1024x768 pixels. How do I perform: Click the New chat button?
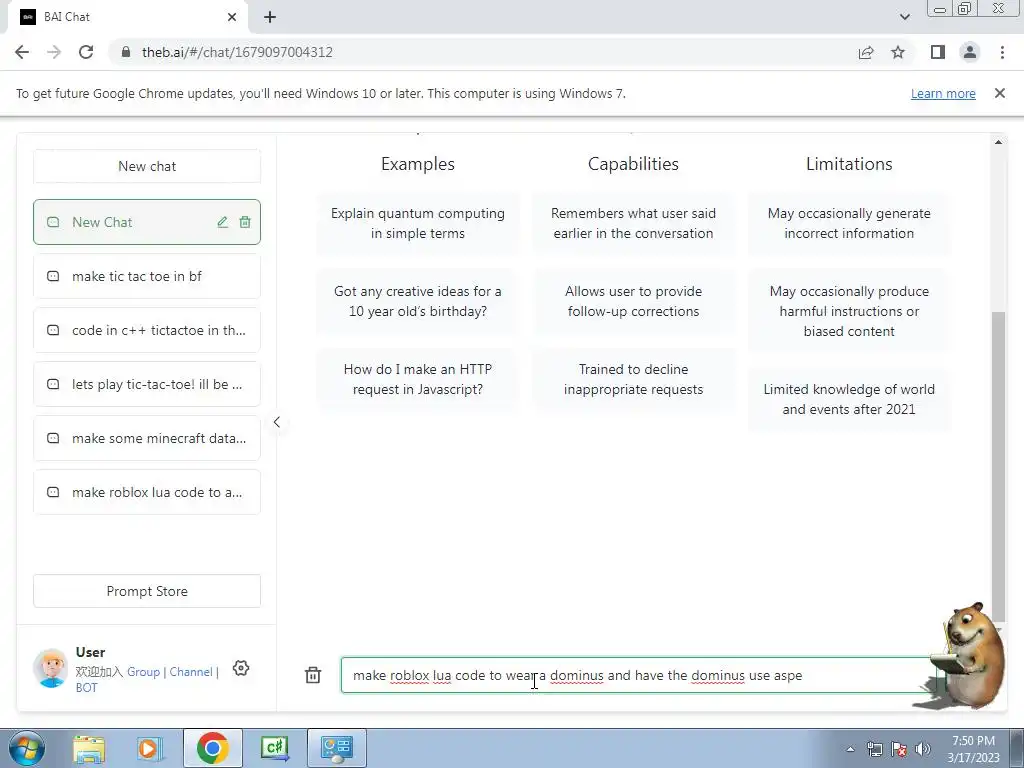click(x=147, y=166)
